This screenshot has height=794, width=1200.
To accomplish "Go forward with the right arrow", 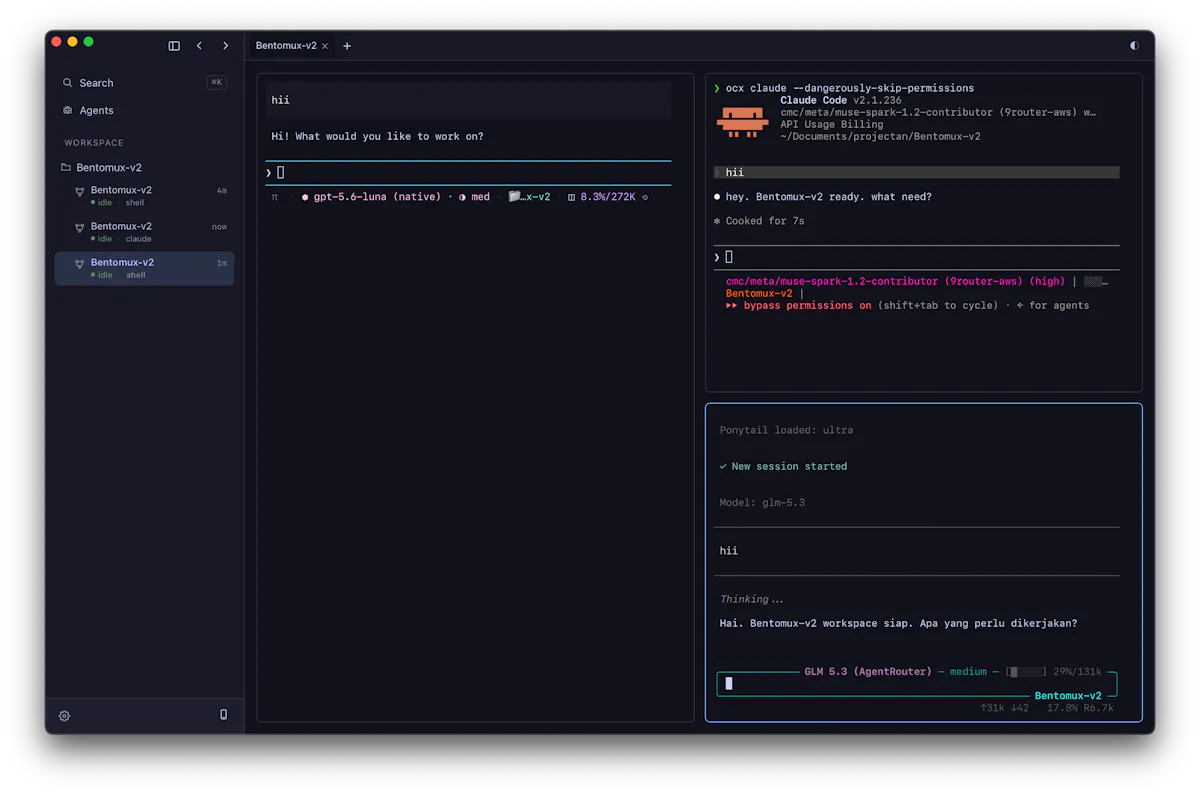I will [x=226, y=45].
